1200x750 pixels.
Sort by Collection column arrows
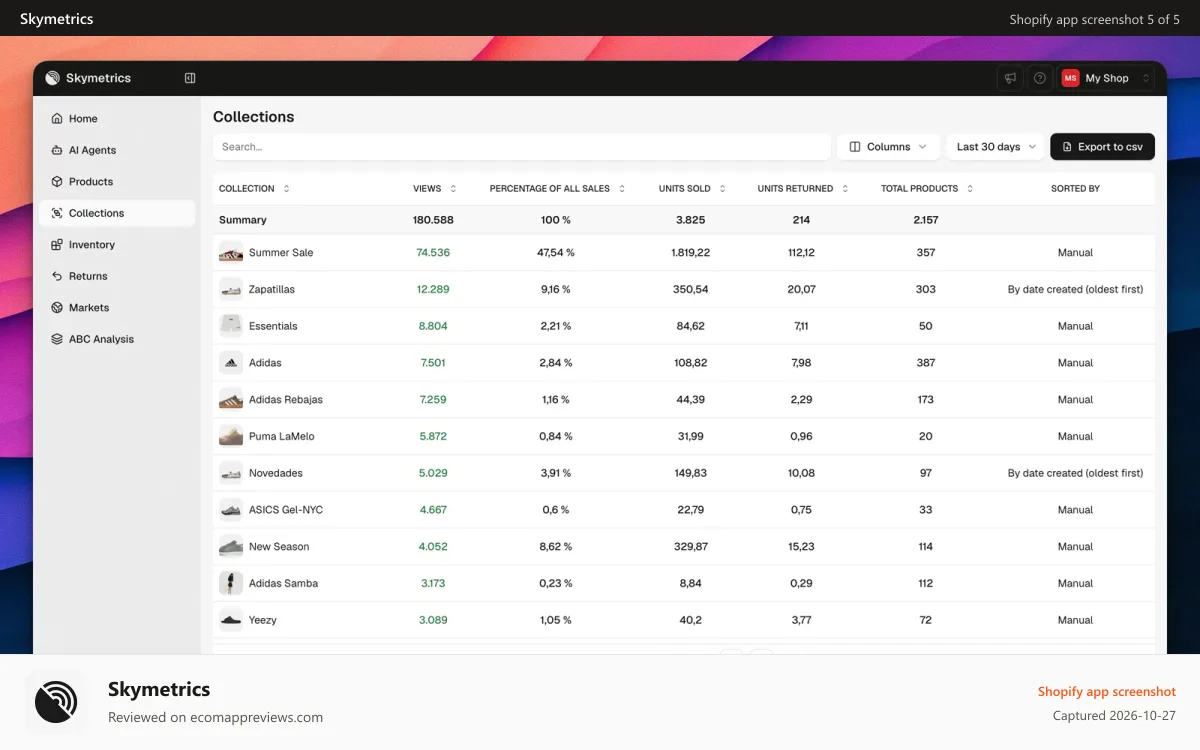point(286,188)
